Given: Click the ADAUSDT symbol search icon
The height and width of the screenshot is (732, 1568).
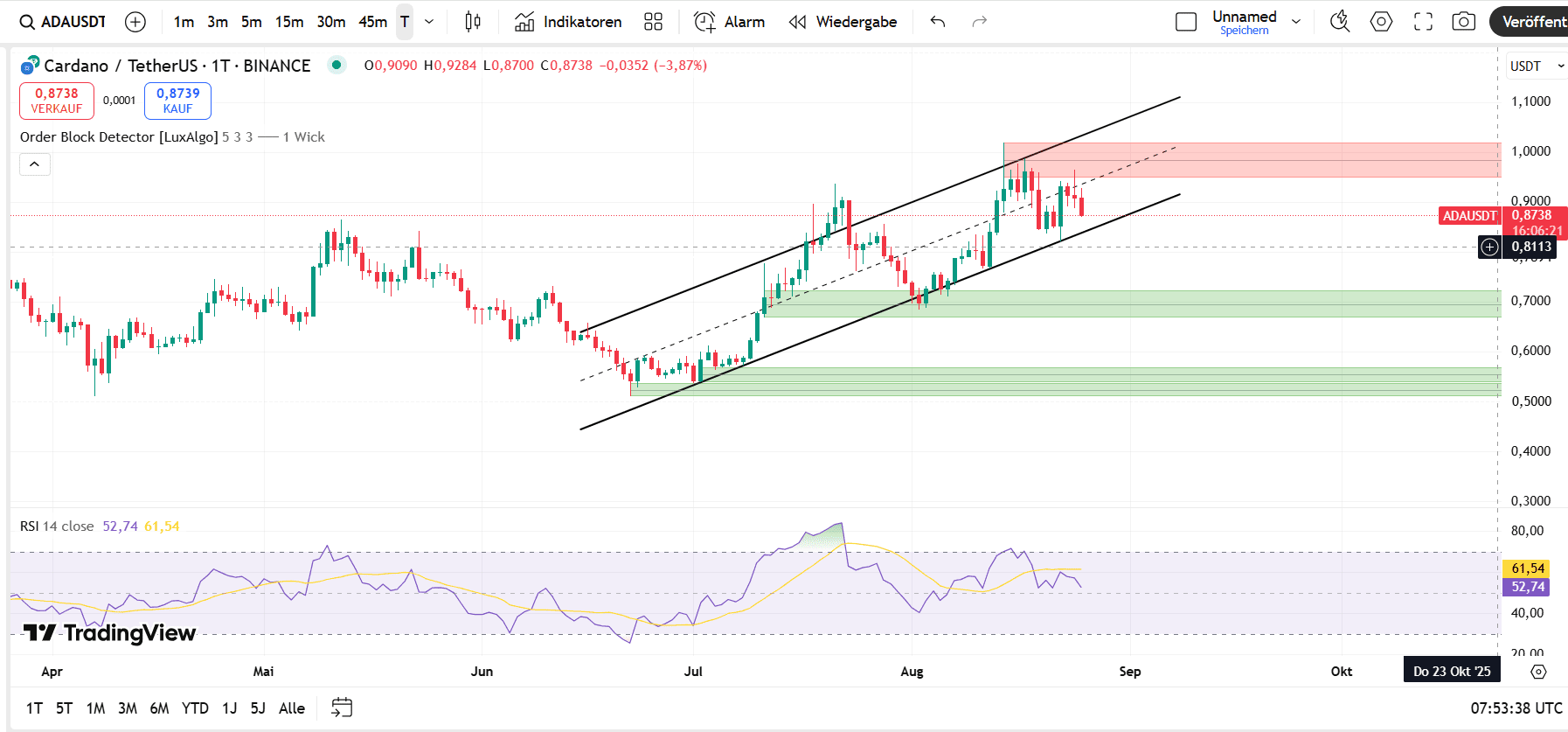Looking at the screenshot, I should [x=28, y=22].
